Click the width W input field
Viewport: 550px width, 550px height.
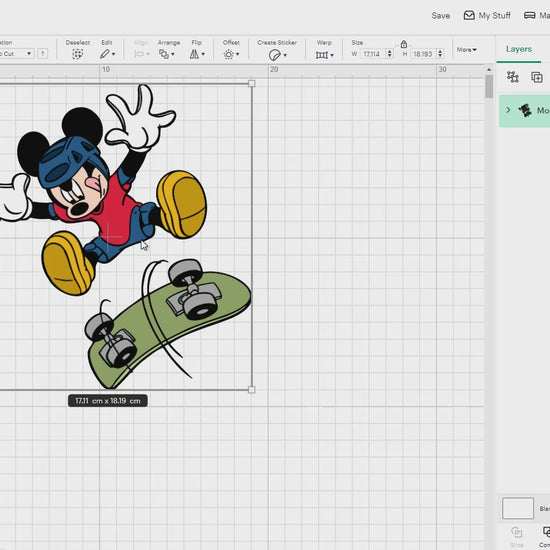373,54
